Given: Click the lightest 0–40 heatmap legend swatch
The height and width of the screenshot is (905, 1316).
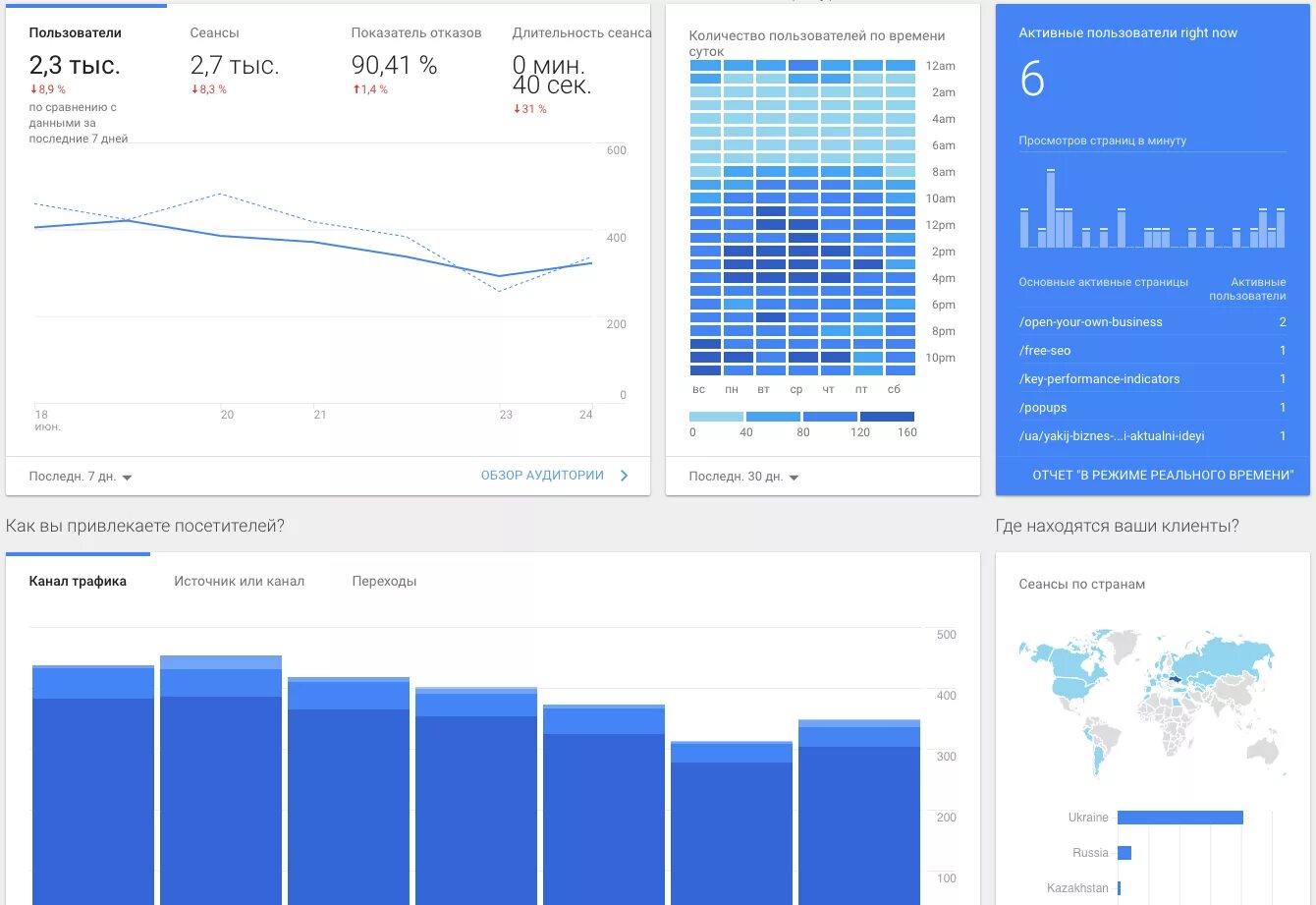Looking at the screenshot, I should (x=716, y=417).
